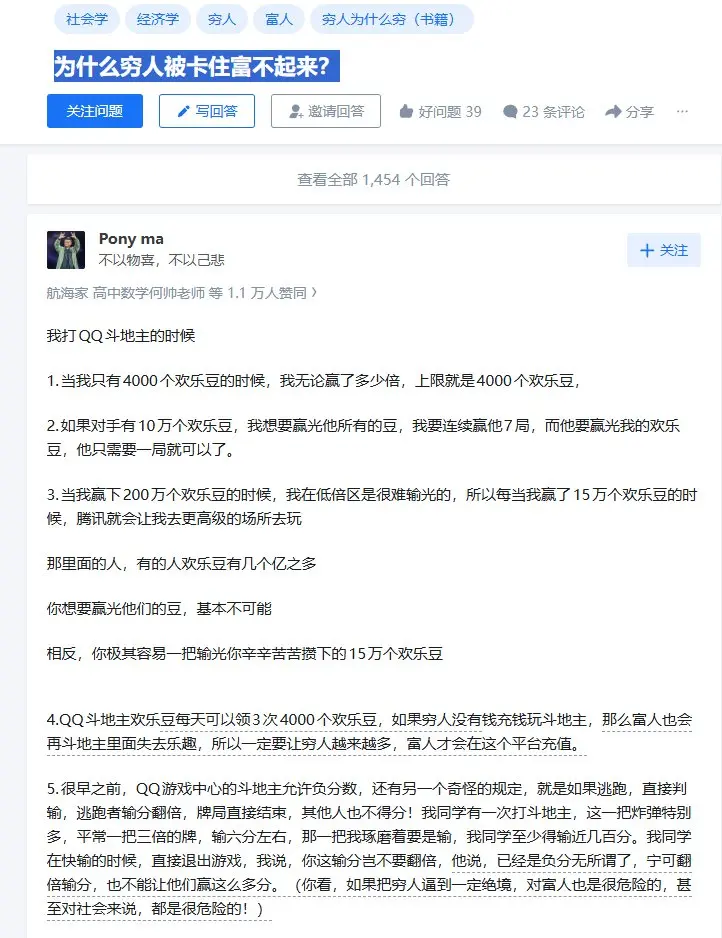Open Pony ma's profile via avatar
The height and width of the screenshot is (938, 722).
66,250
